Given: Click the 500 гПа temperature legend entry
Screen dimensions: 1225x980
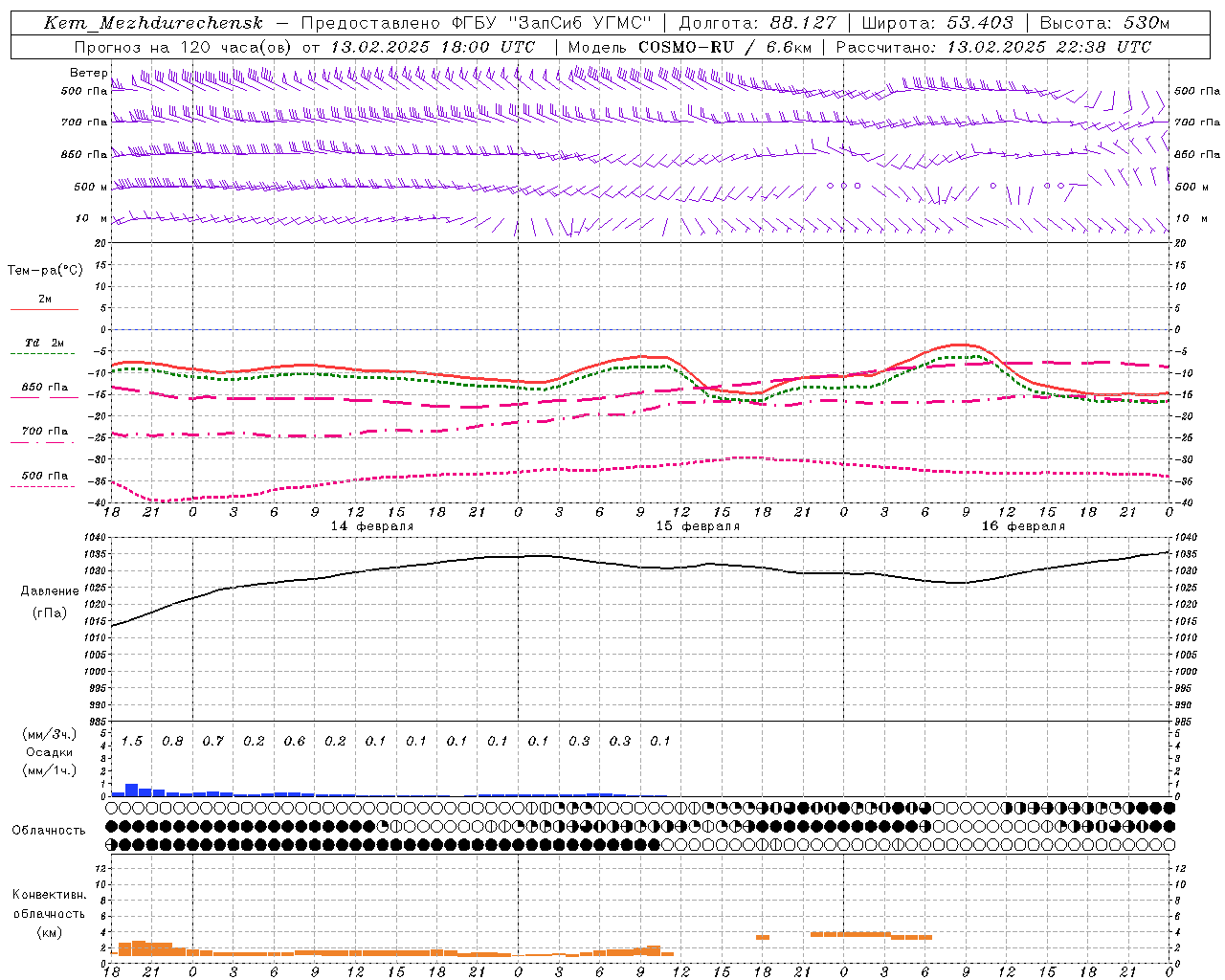Looking at the screenshot, I should (x=44, y=479).
